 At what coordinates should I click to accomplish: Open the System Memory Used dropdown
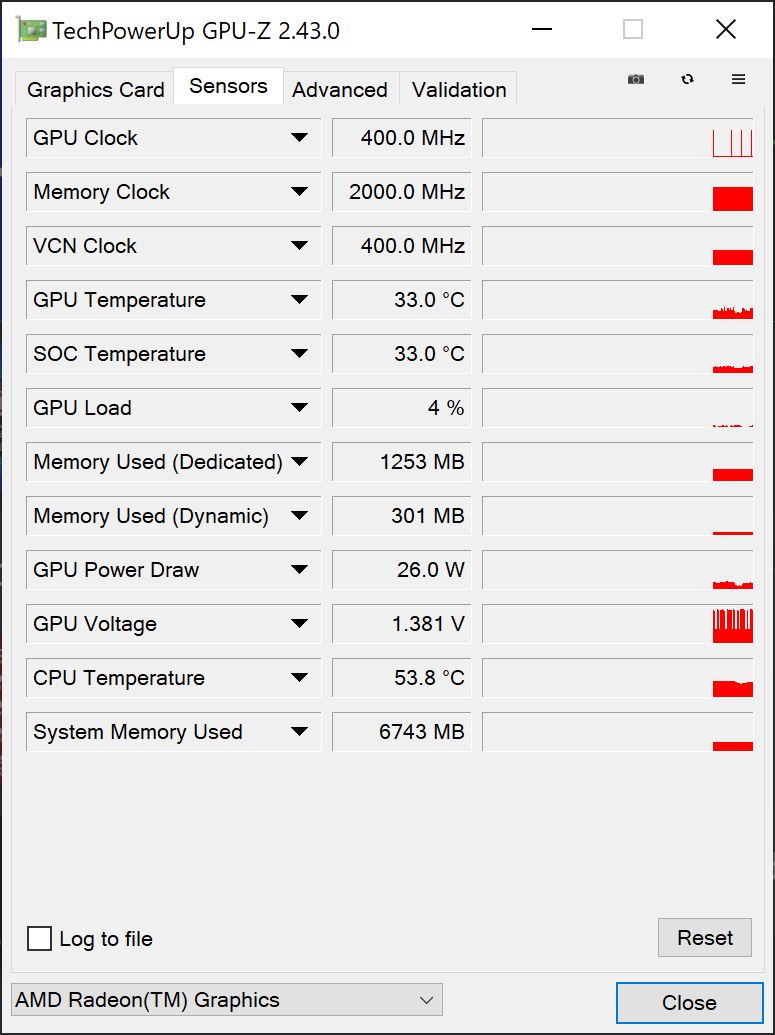pos(299,732)
